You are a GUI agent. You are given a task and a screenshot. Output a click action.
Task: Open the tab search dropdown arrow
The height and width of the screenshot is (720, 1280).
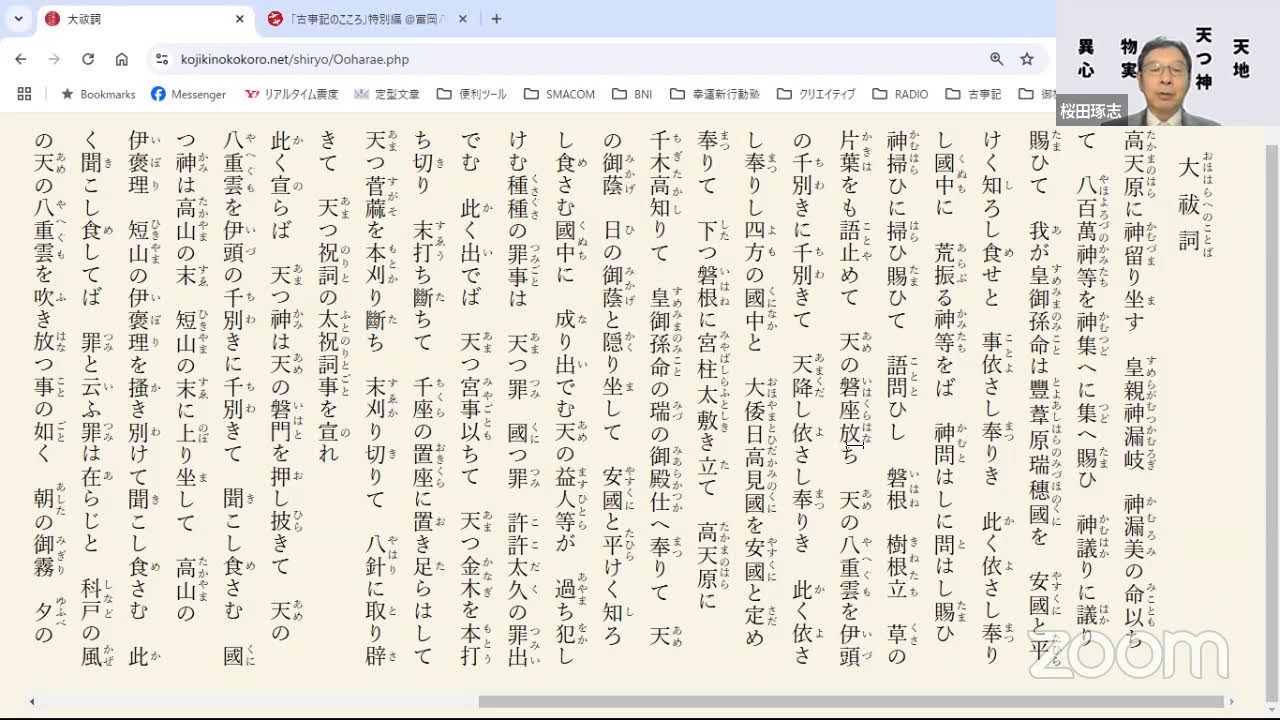pos(18,19)
